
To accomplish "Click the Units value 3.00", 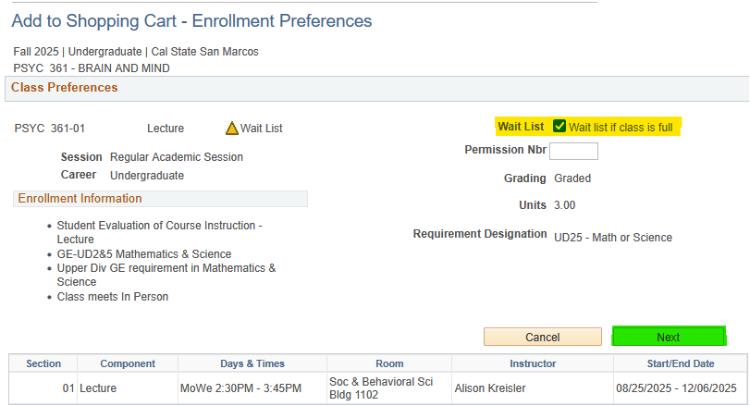I will click(564, 205).
